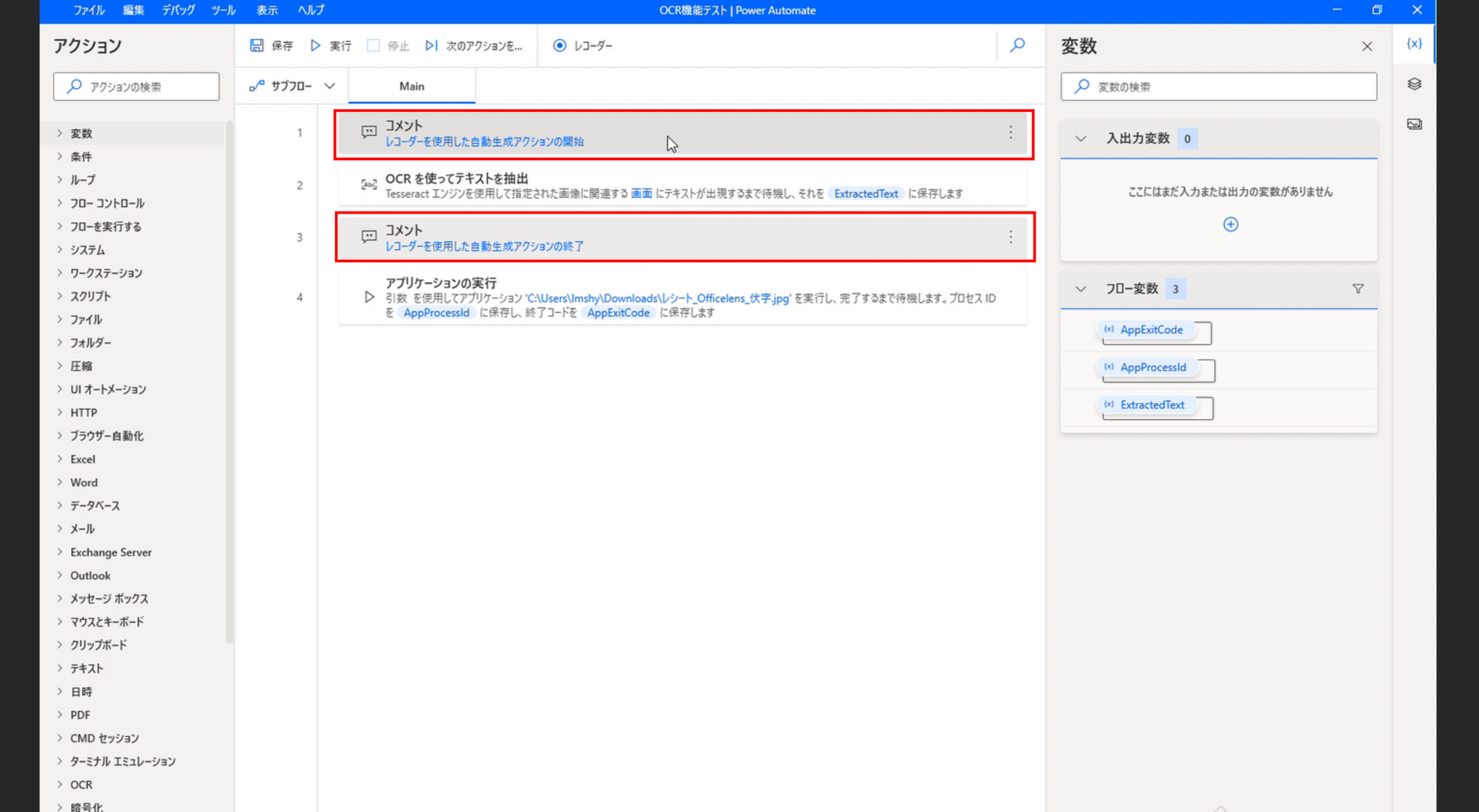Open the kebab menu on first コメント action
This screenshot has width=1479, height=812.
point(1010,133)
